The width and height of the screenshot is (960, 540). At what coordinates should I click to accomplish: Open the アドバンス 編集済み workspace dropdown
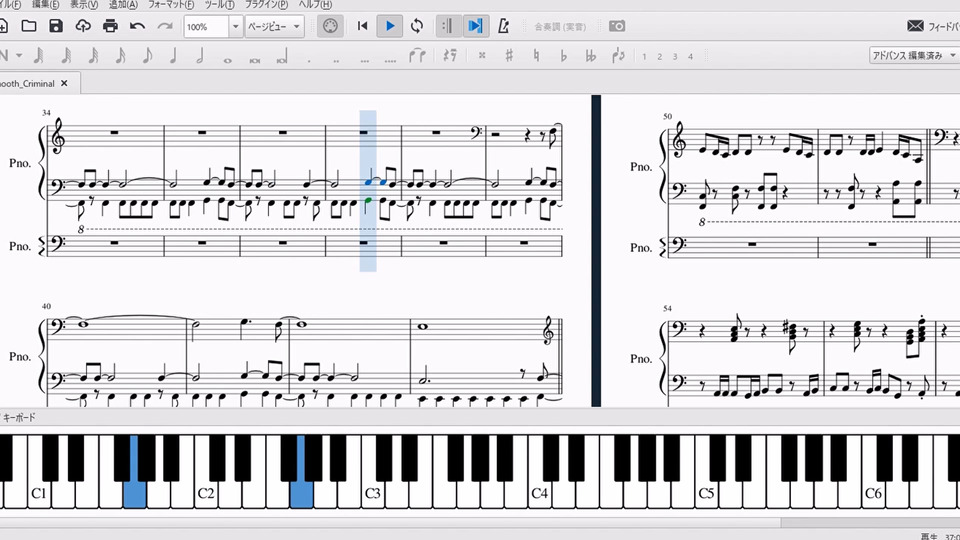click(x=915, y=55)
